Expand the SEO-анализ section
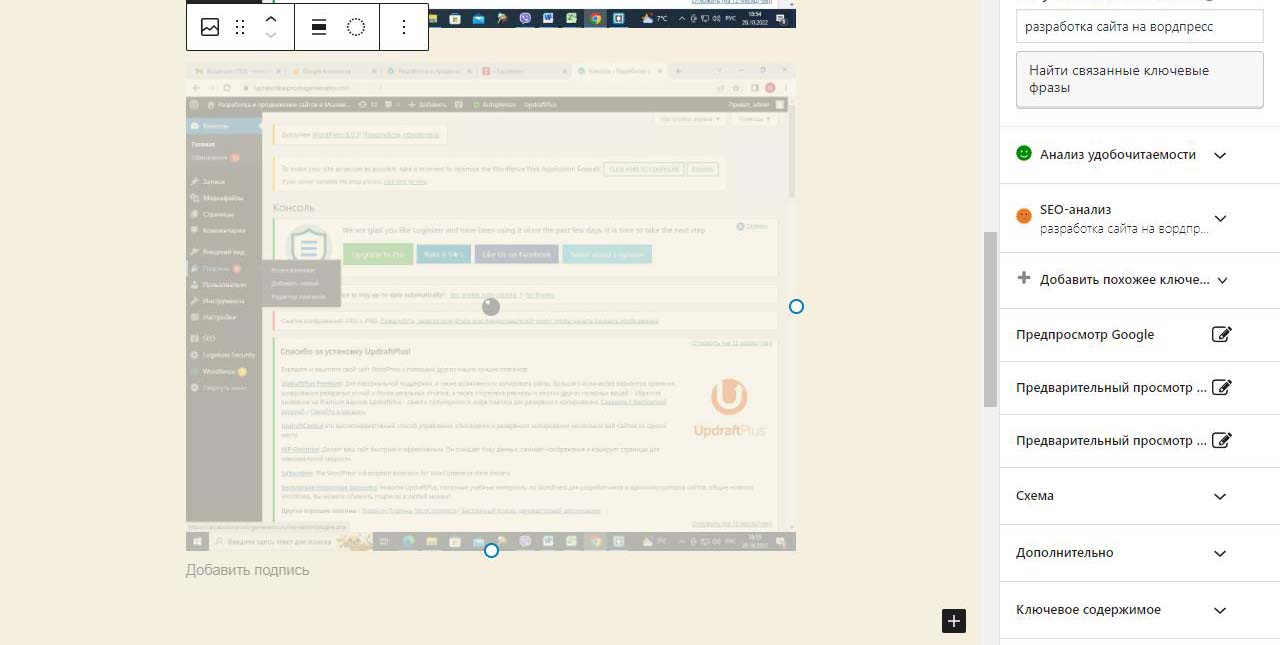Image resolution: width=1280 pixels, height=645 pixels. (x=1219, y=219)
